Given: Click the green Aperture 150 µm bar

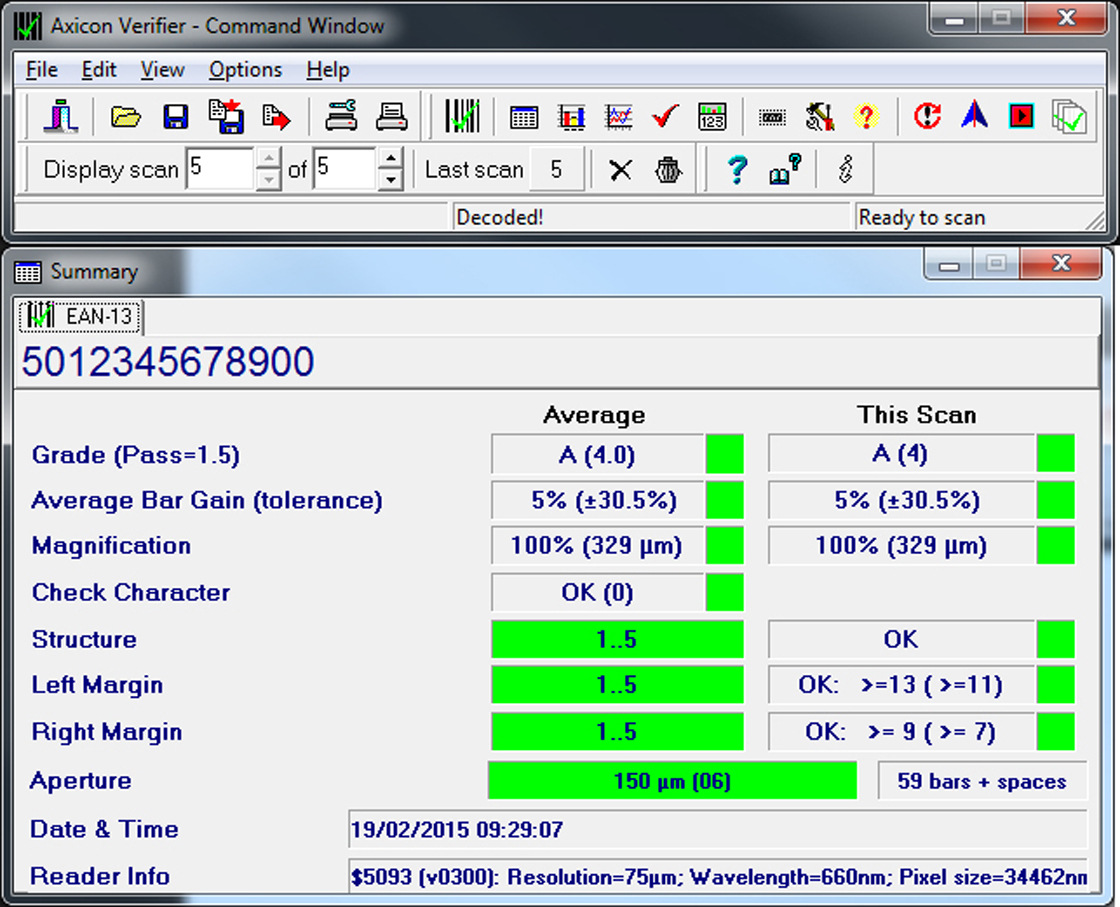Looking at the screenshot, I should coord(671,781).
